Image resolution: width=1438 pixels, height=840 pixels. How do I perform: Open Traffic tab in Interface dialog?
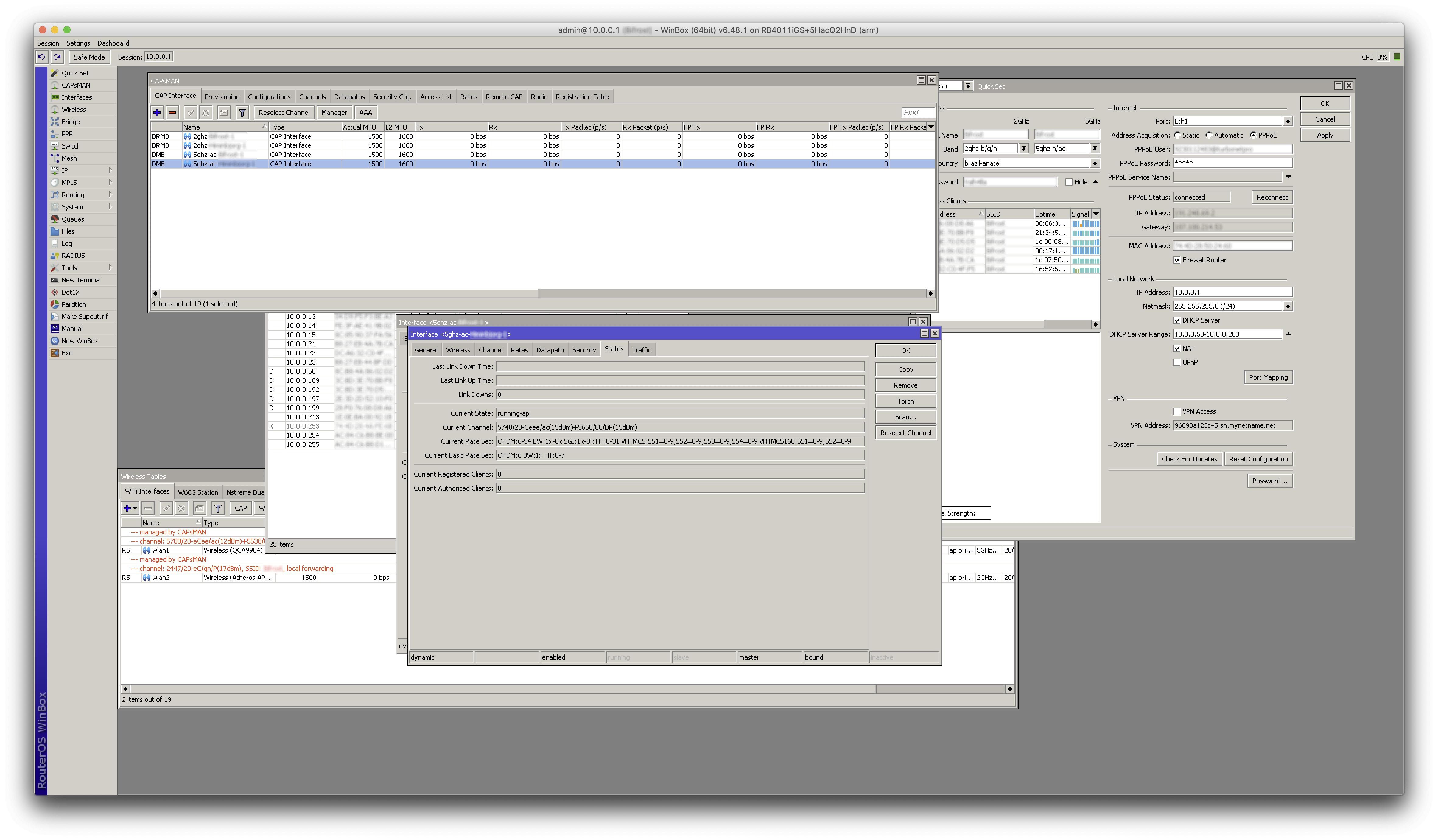[641, 350]
